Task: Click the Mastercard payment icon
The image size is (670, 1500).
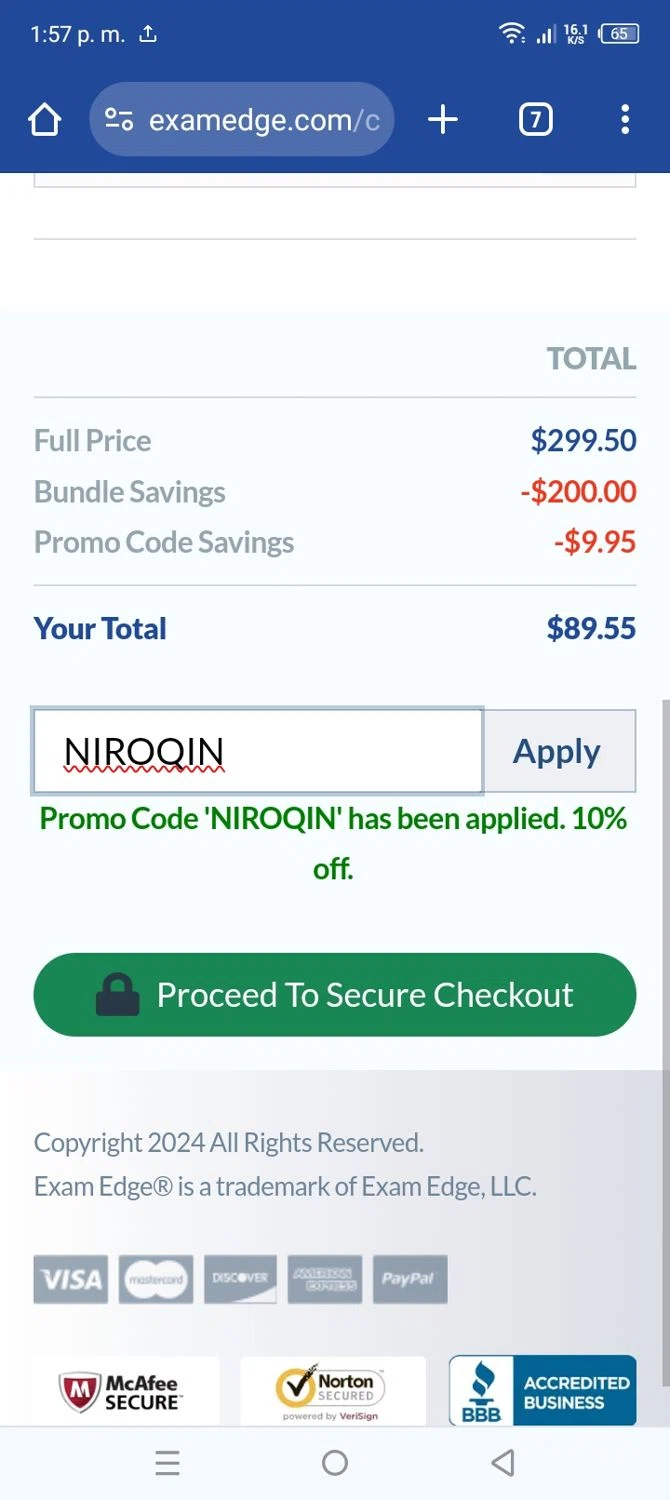Action: point(156,1279)
